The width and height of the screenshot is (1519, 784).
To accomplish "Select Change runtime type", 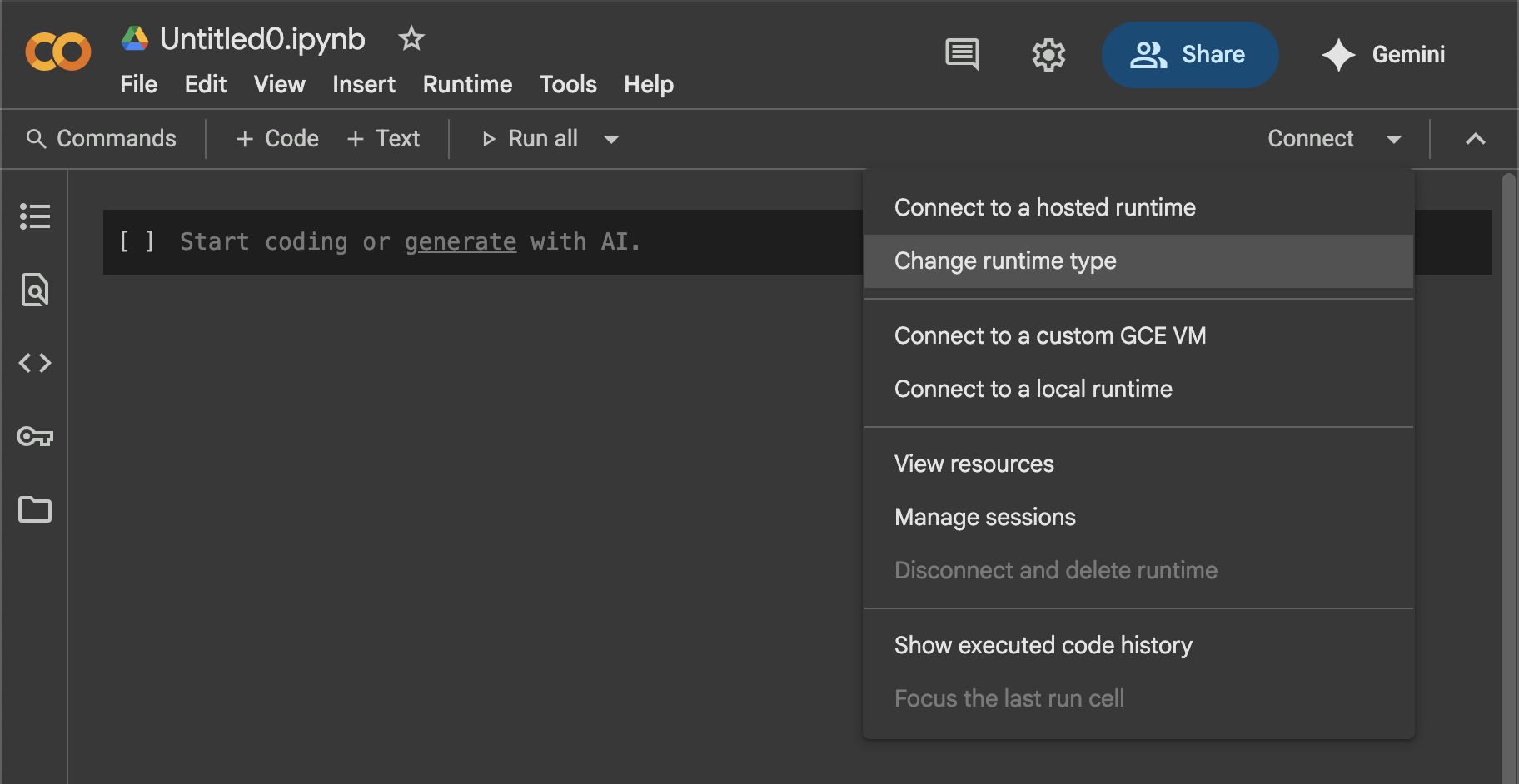I will [1138, 261].
